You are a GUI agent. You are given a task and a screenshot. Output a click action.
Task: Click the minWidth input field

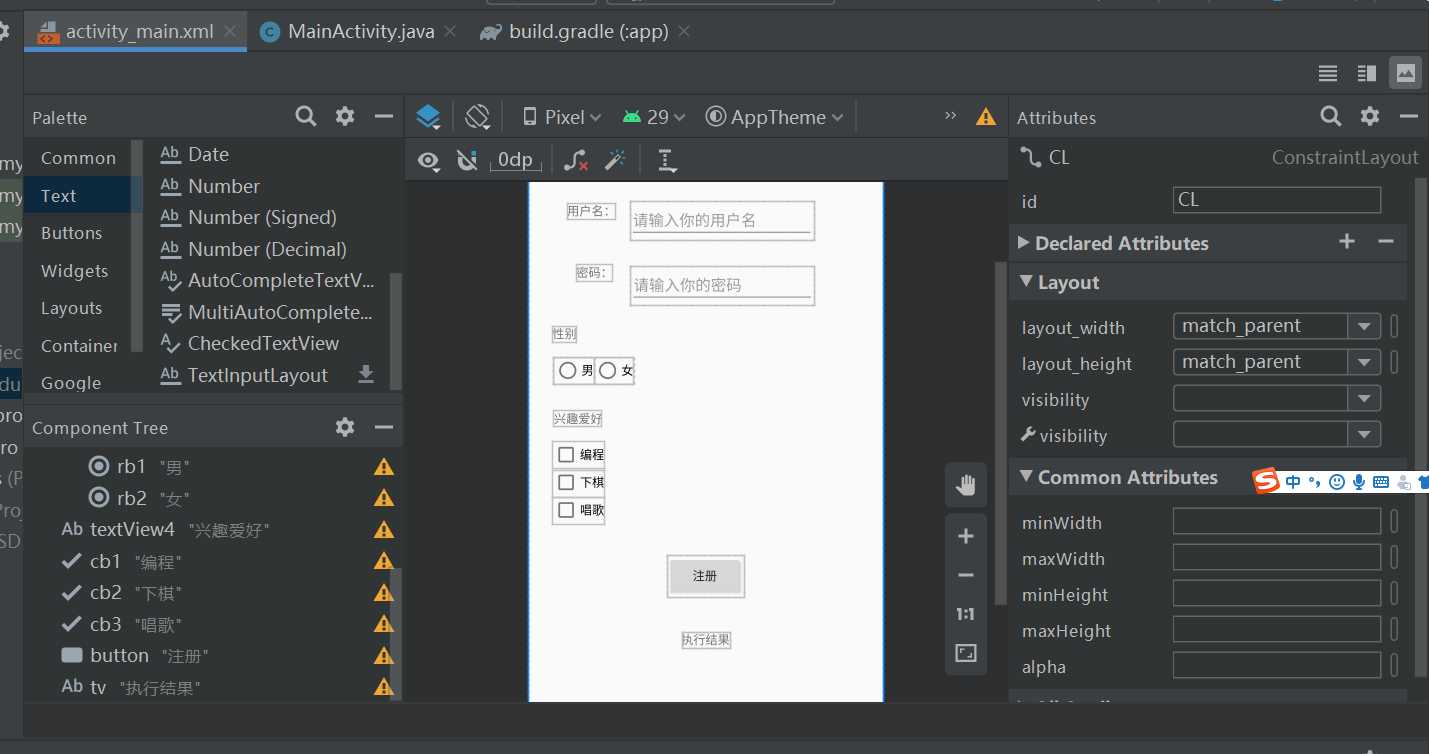click(1276, 522)
